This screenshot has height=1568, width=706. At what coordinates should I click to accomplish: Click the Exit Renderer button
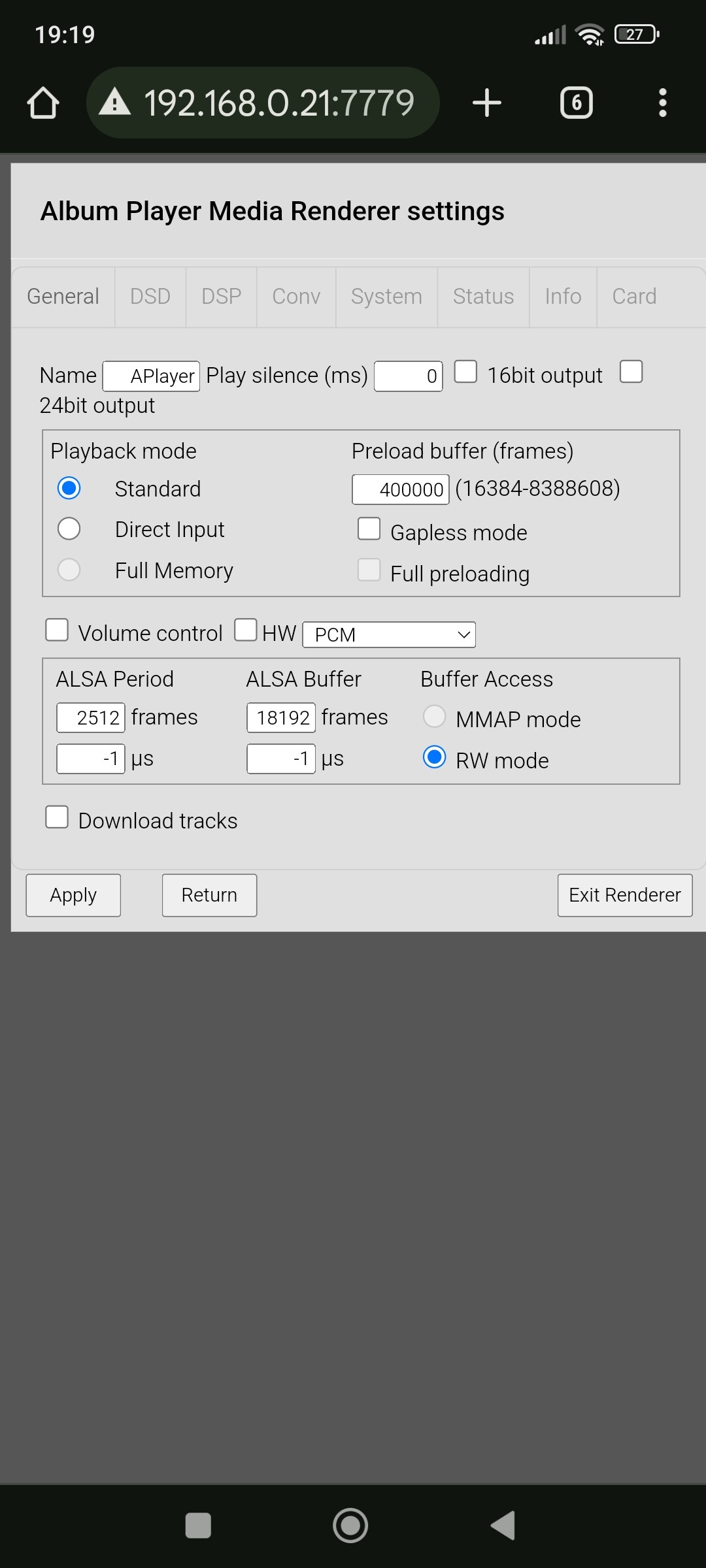tap(624, 895)
